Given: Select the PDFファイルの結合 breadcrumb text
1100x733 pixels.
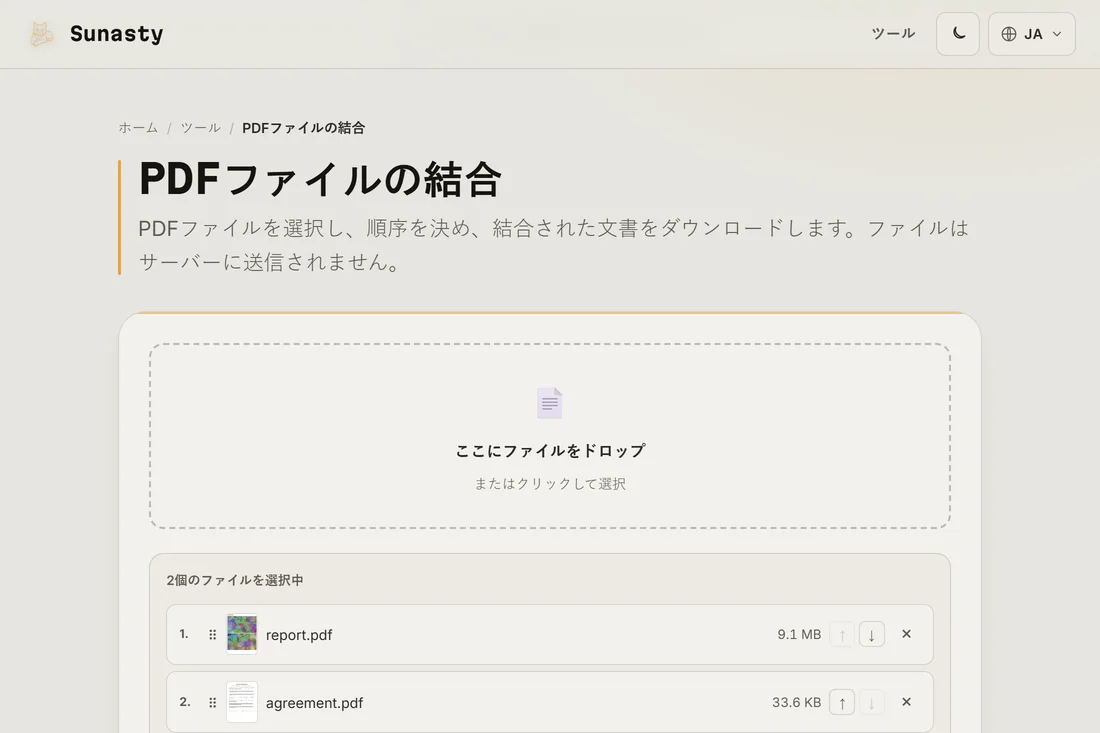Looking at the screenshot, I should tap(304, 128).
